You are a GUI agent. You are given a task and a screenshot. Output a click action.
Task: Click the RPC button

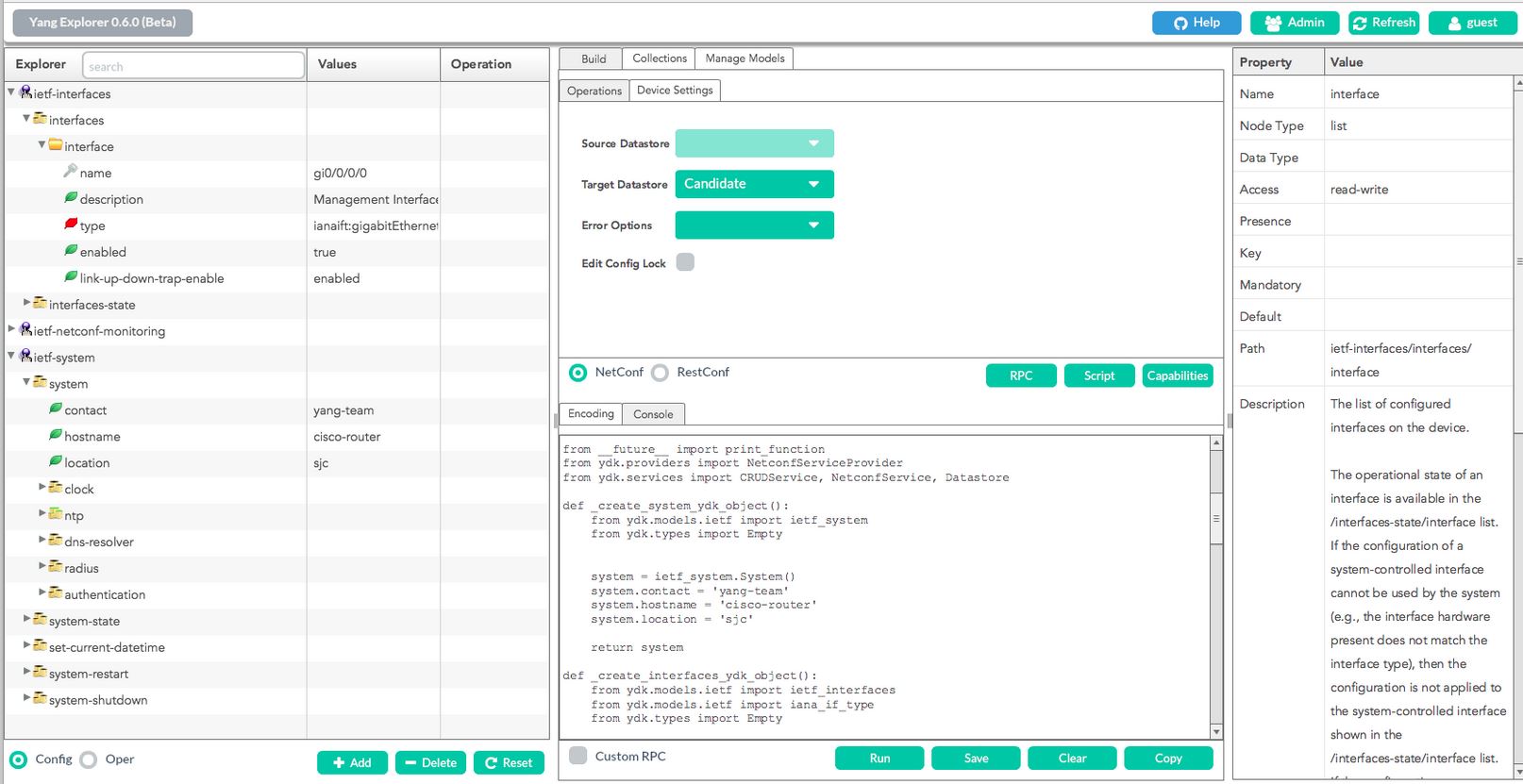pos(1021,375)
